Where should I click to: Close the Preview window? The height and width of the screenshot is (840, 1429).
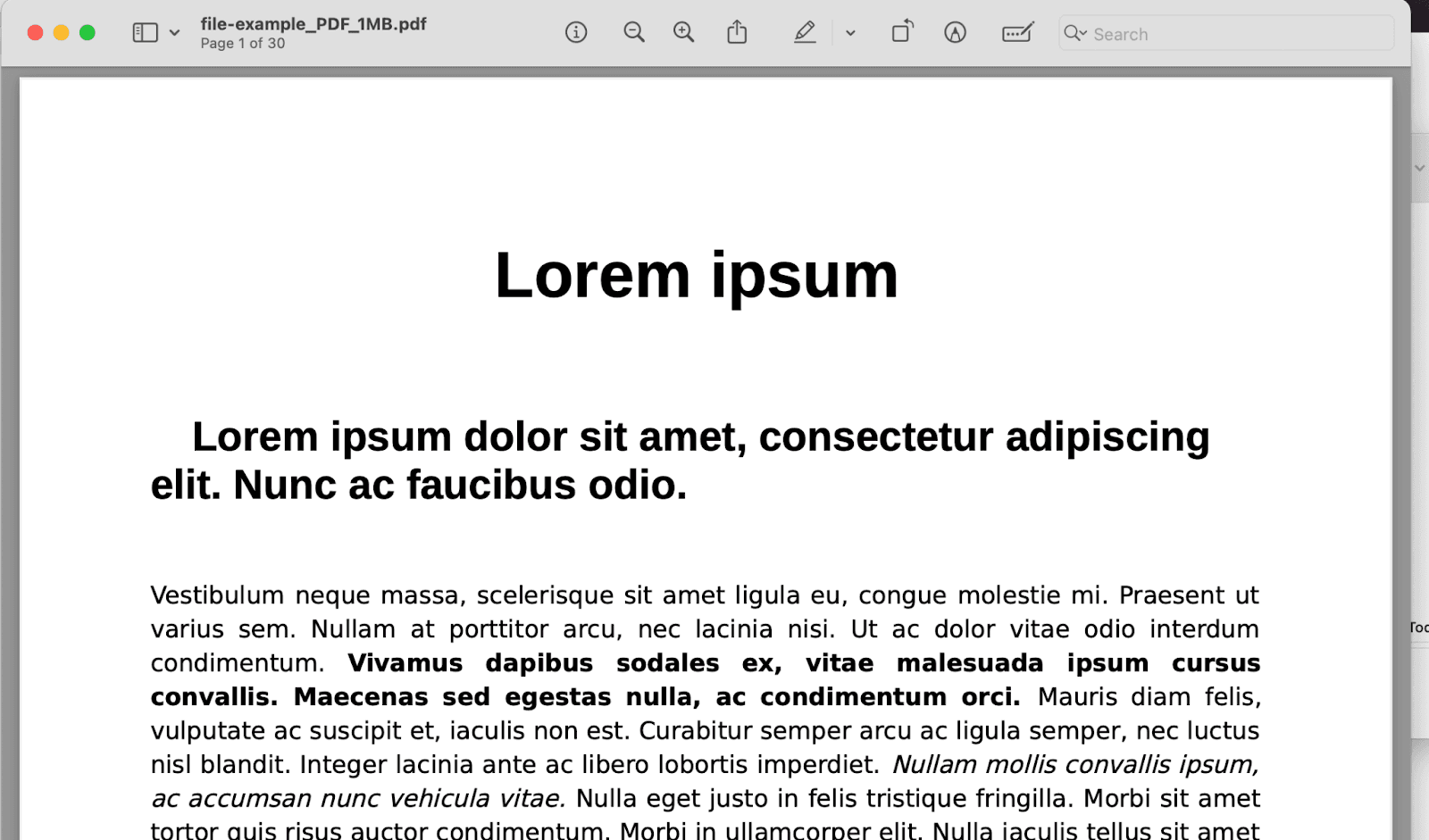35,33
